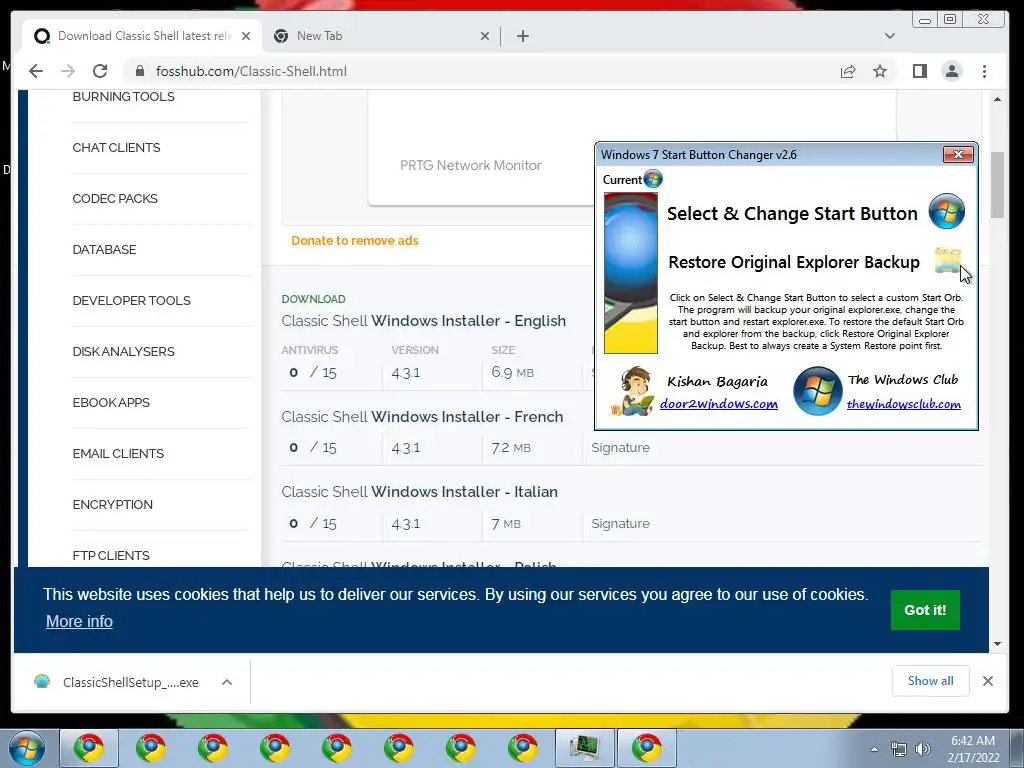
Task: Share this page via share icon
Action: [848, 71]
